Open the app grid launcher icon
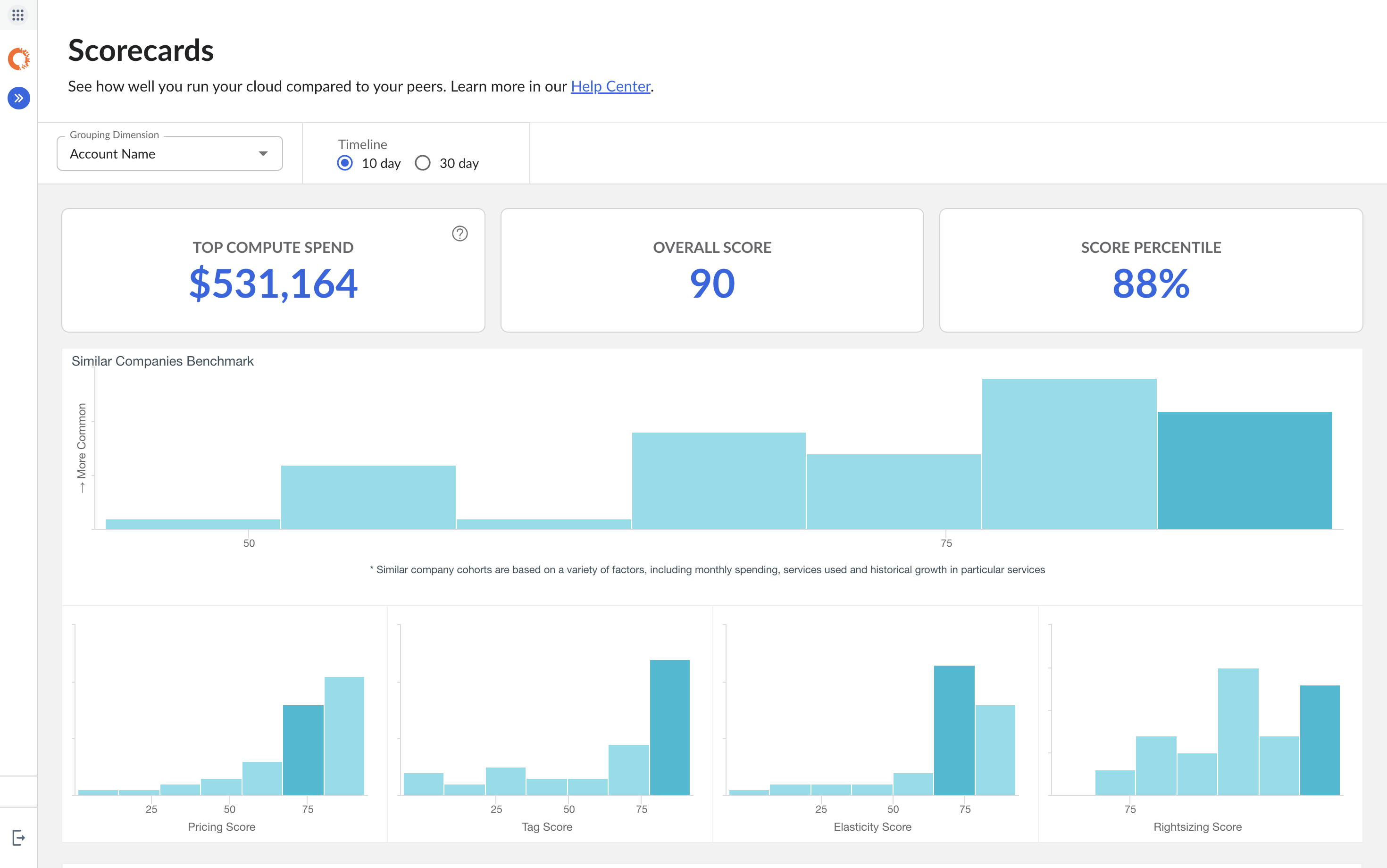Viewport: 1387px width, 868px height. tap(18, 15)
